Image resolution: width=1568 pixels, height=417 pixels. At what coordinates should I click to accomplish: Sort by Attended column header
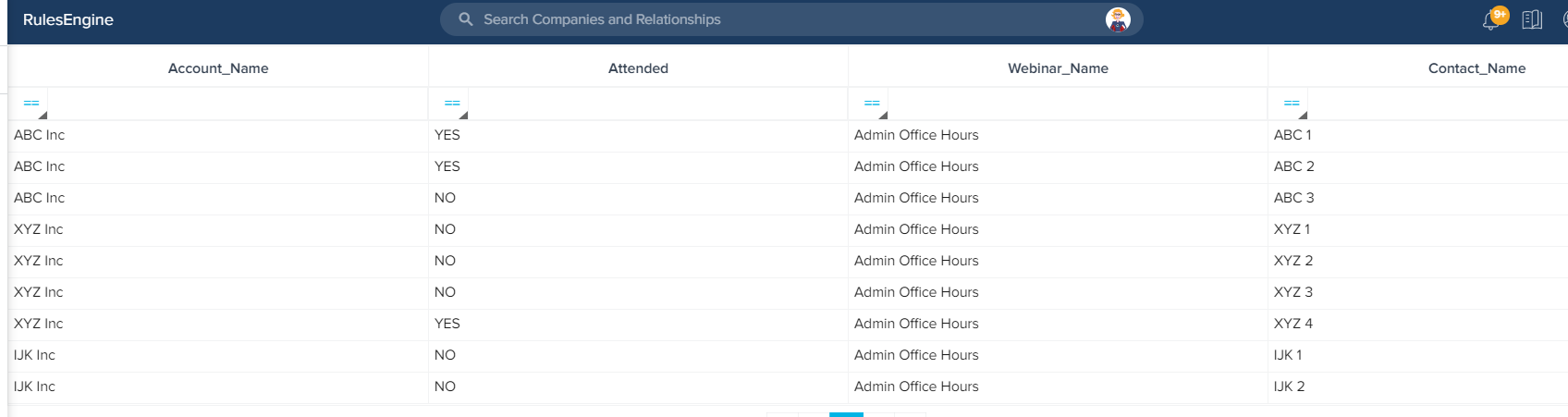coord(638,68)
